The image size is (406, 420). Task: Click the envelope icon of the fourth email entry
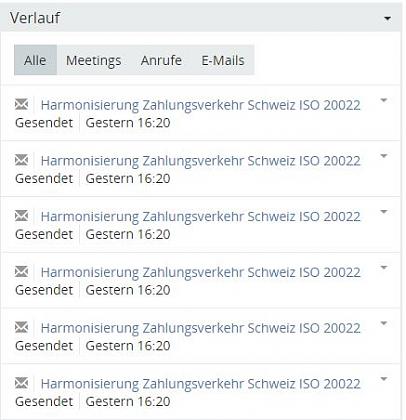click(x=22, y=271)
